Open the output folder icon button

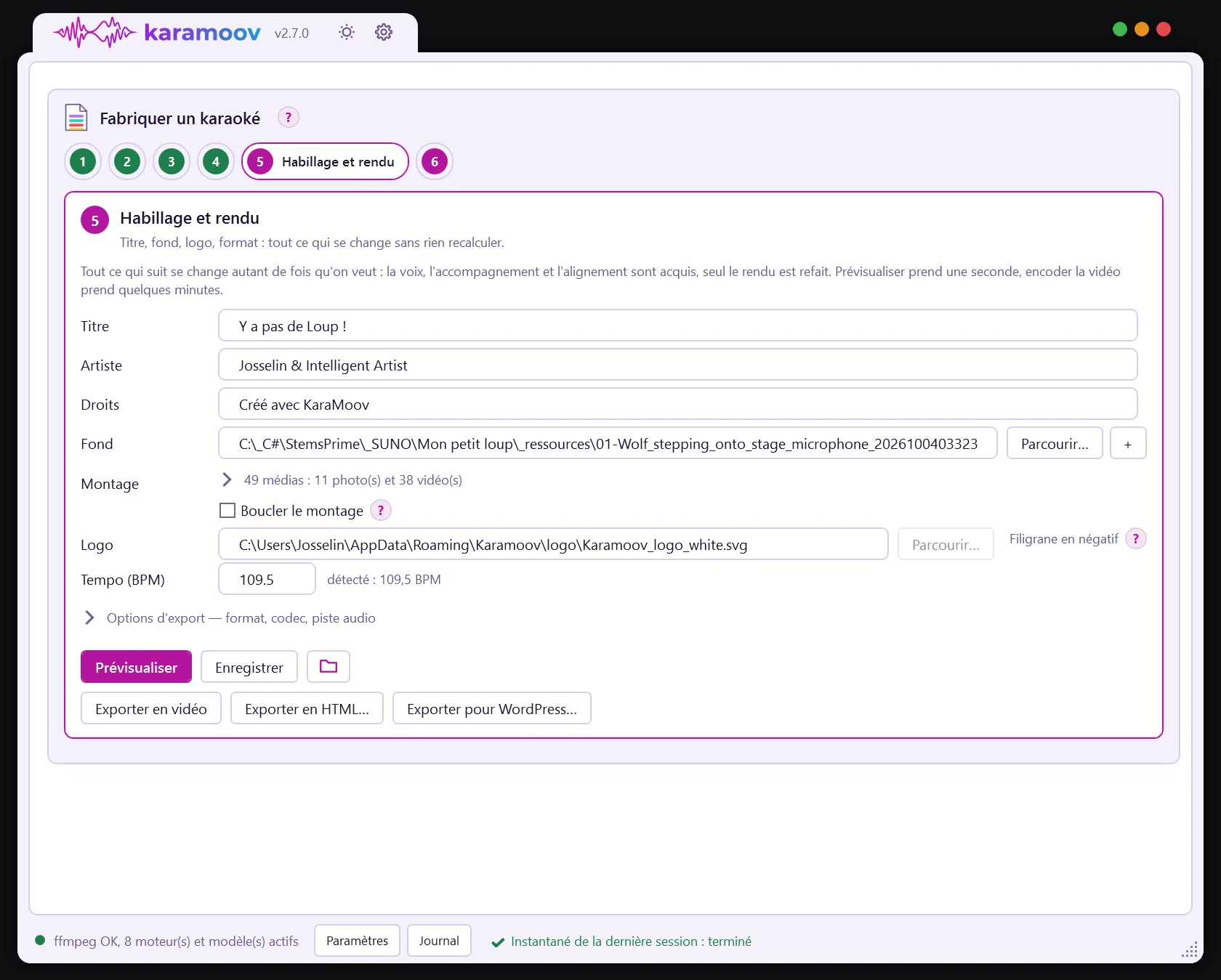[x=329, y=667]
